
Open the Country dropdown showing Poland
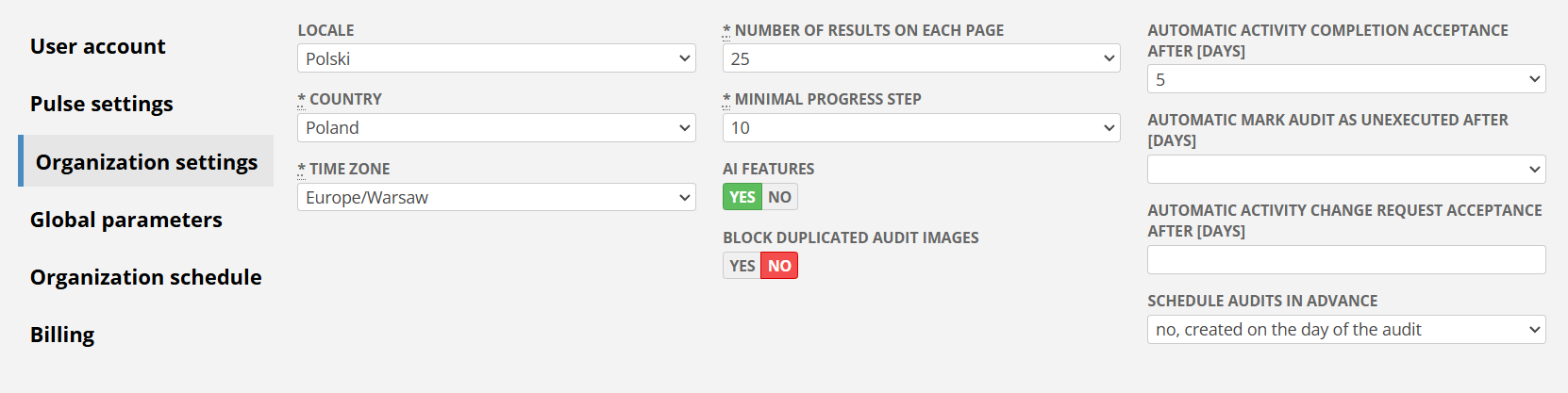496,128
